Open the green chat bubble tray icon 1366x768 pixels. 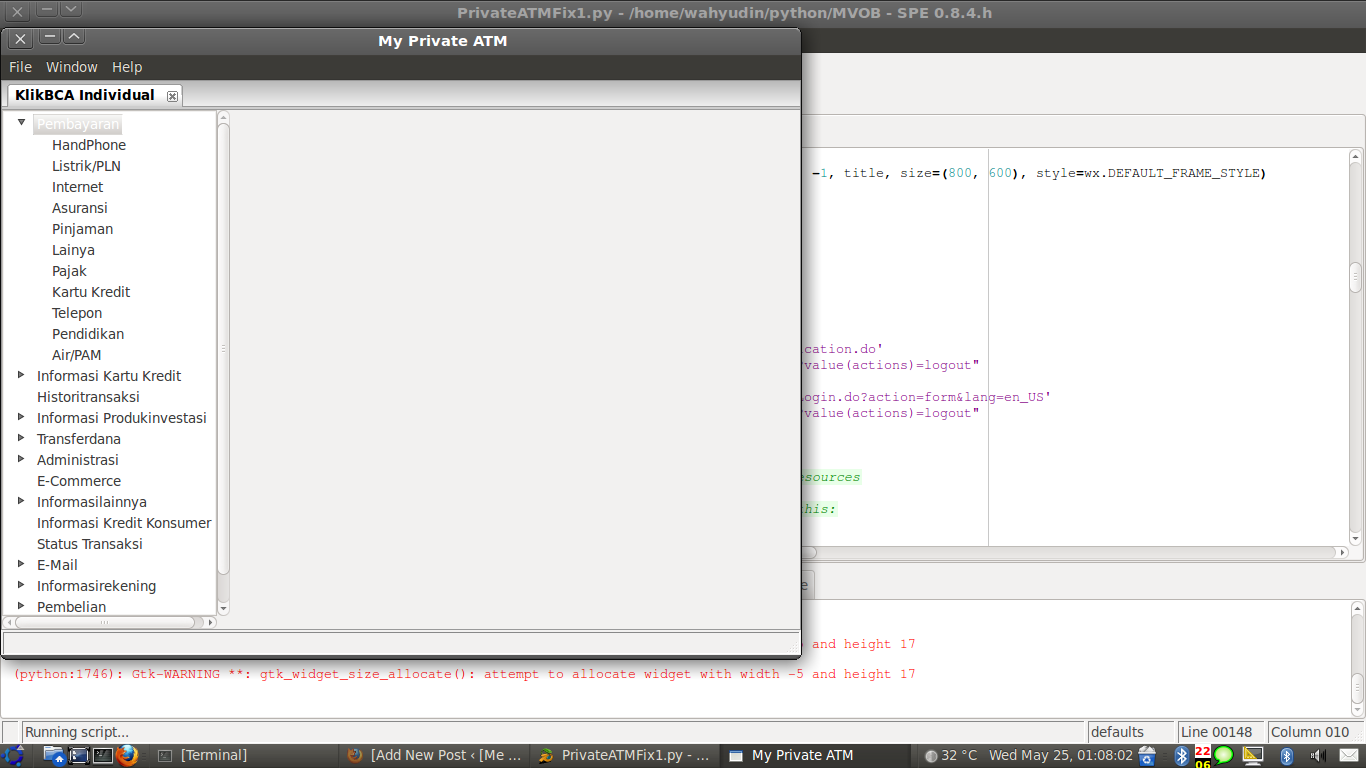click(x=1223, y=756)
